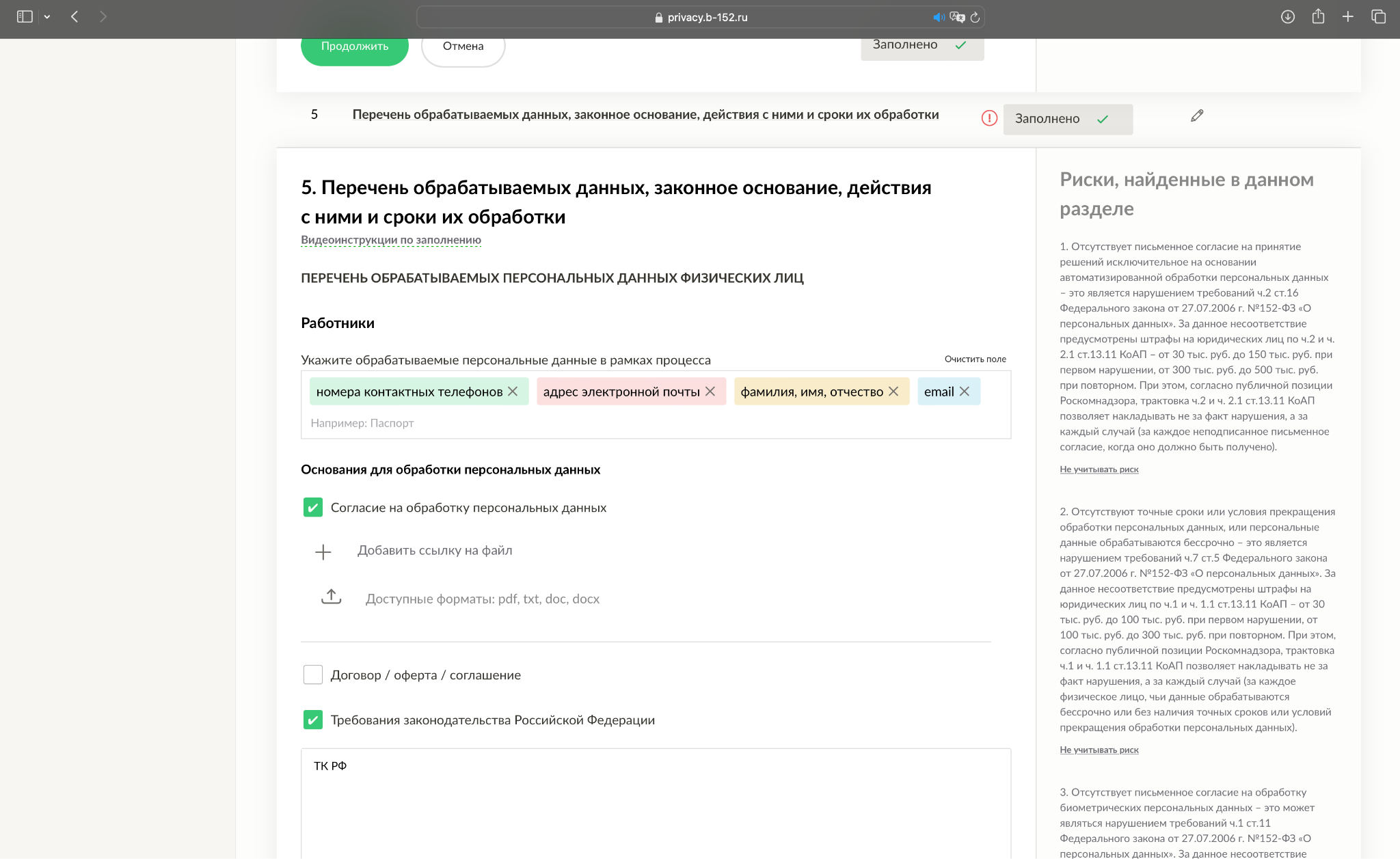Uncheck 'Требования законодательства Российской Федерации'
Viewport: 1400px width, 859px height.
313,720
